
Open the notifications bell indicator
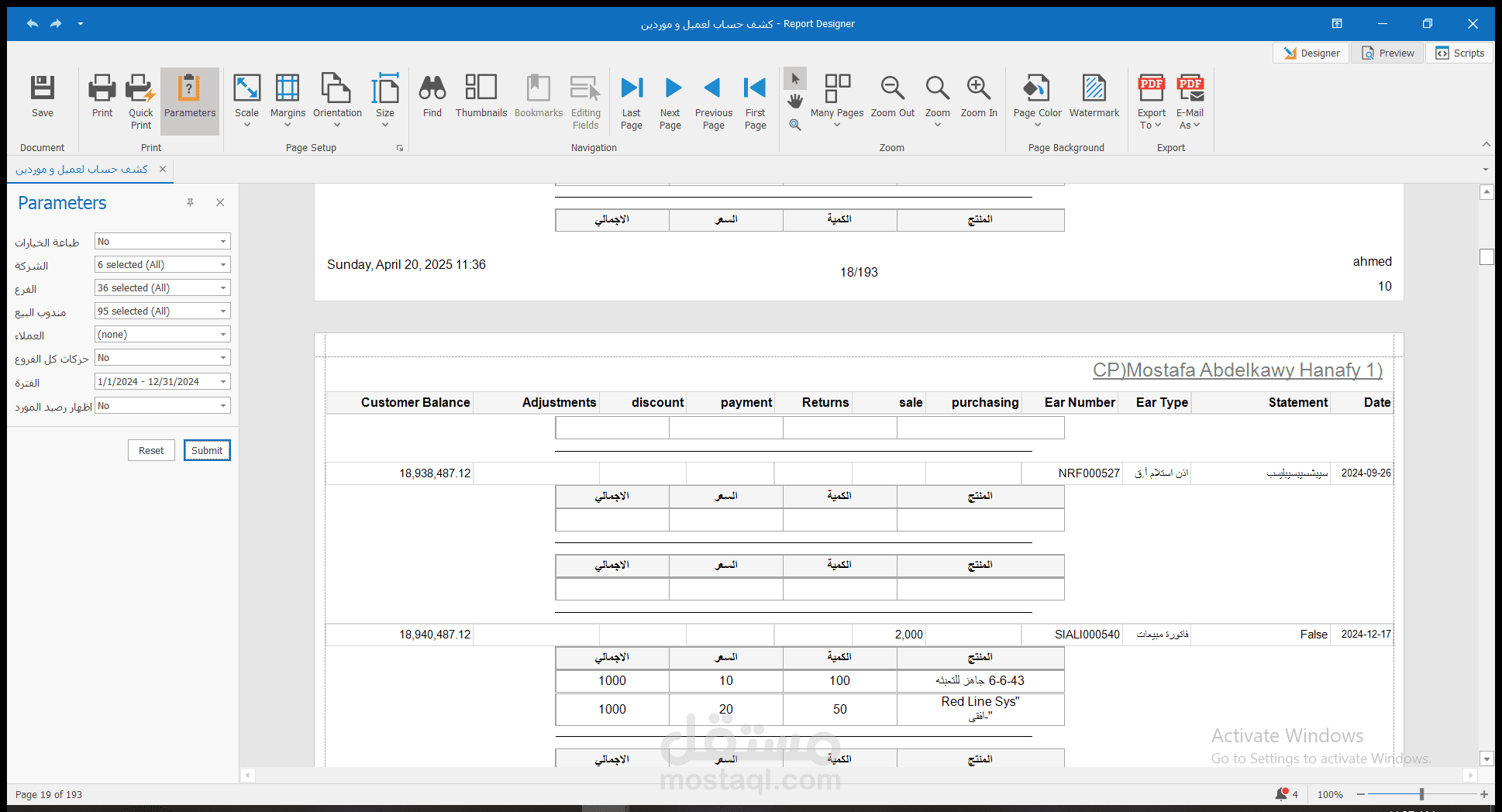click(x=1287, y=794)
